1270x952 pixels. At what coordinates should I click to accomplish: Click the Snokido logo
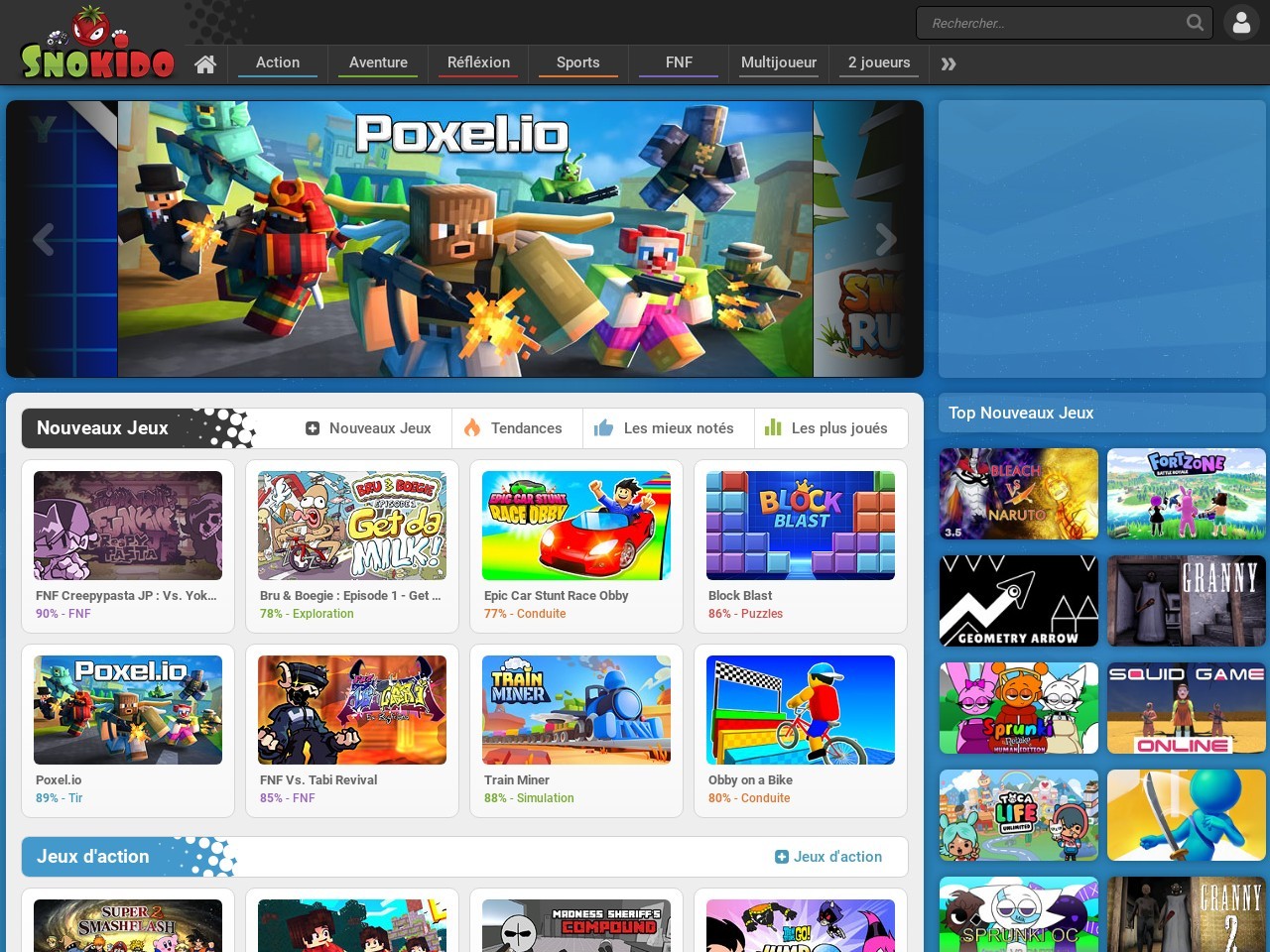[x=97, y=43]
